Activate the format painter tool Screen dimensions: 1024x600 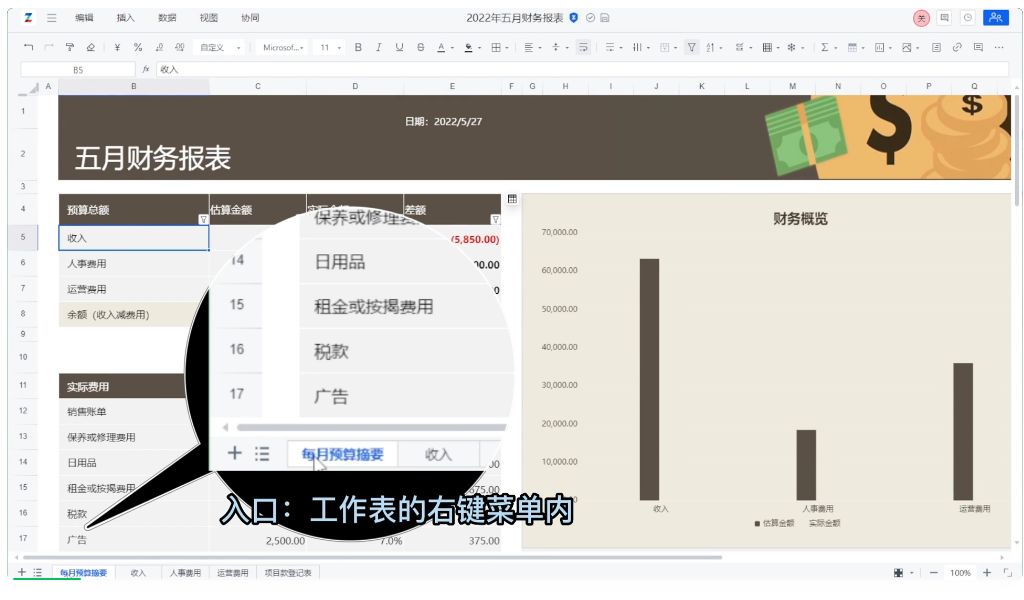click(x=70, y=47)
